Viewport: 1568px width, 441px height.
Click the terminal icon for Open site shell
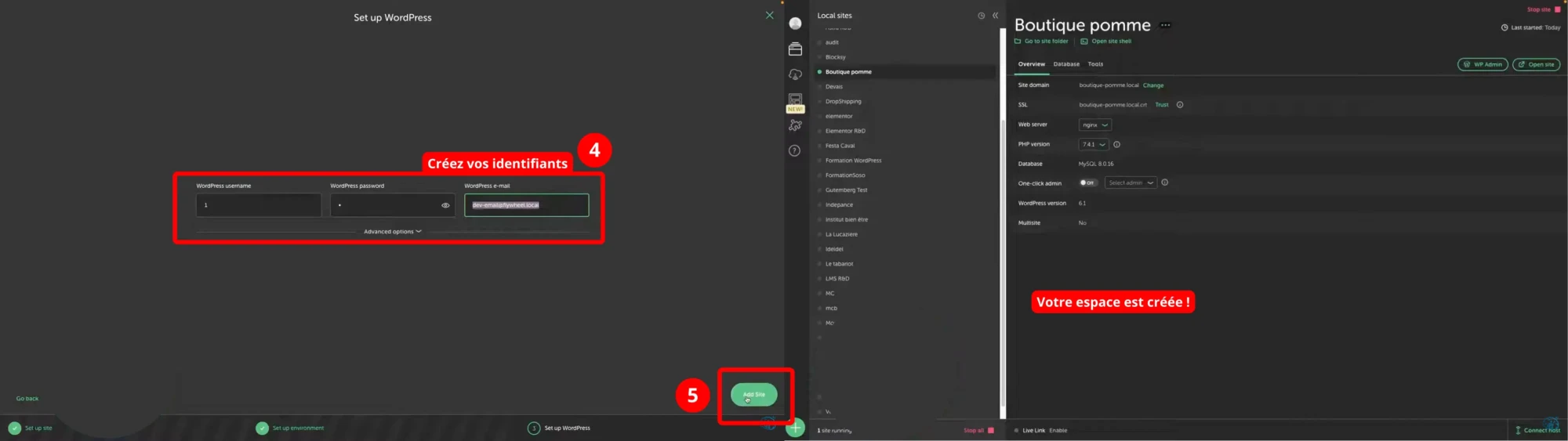1084,42
